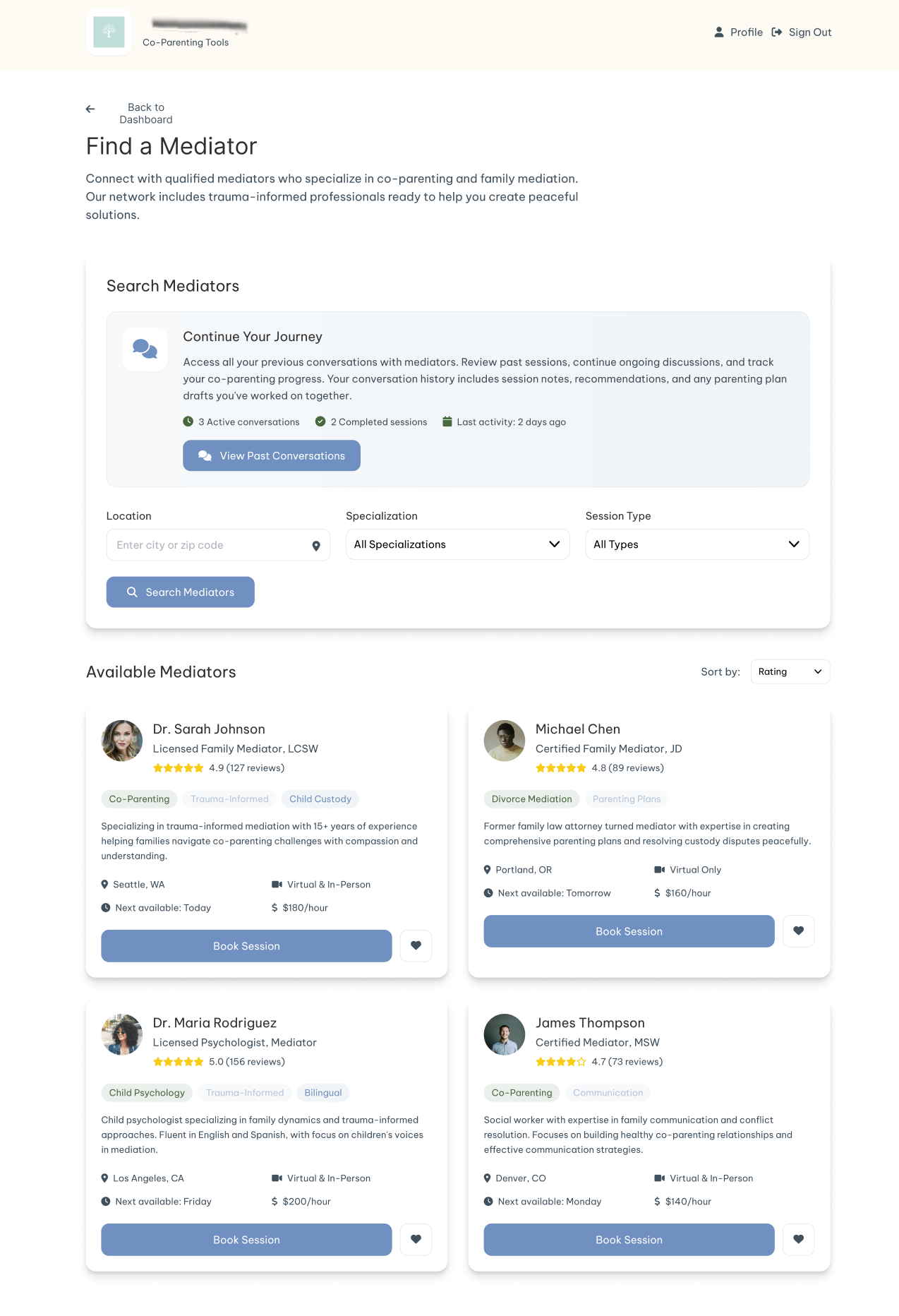Click the Parenting Plans tag
Screen dimensions: 899x1316
(x=627, y=799)
